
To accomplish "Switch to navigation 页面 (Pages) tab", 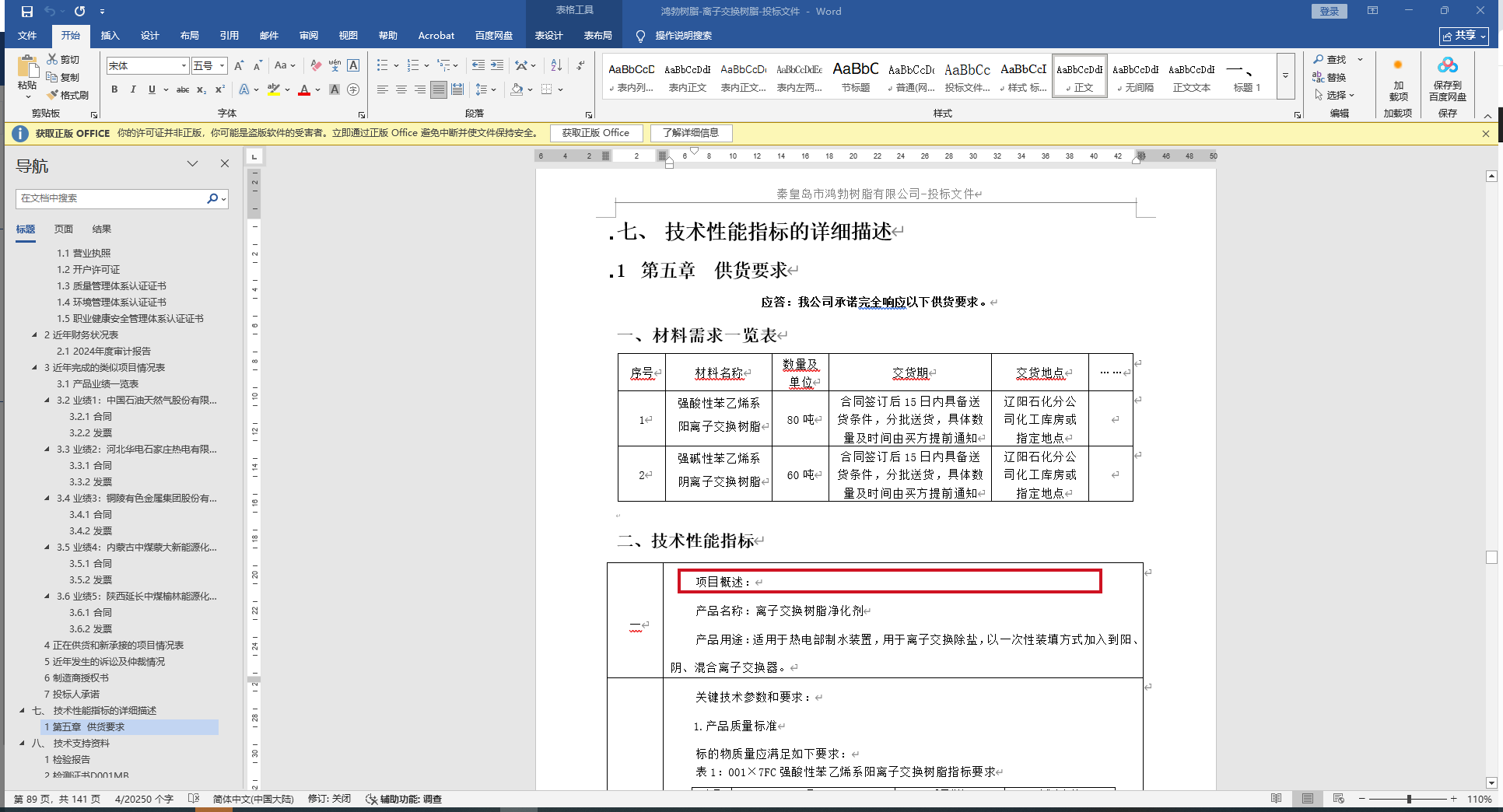I will click(x=64, y=229).
